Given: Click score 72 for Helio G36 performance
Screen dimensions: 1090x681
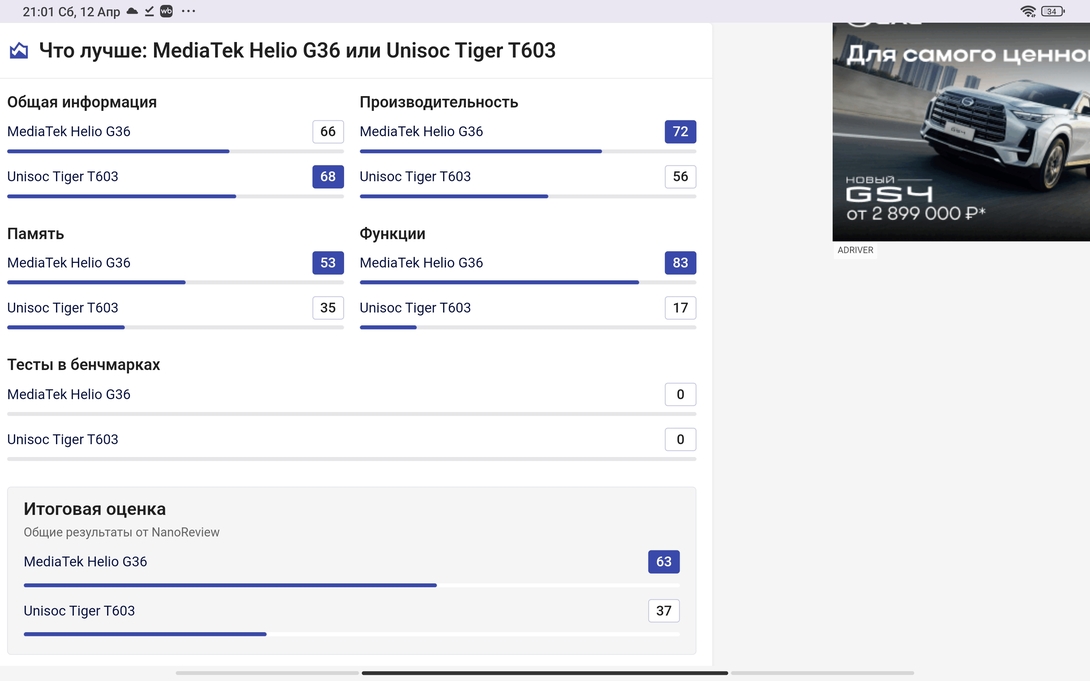Looking at the screenshot, I should (x=680, y=132).
